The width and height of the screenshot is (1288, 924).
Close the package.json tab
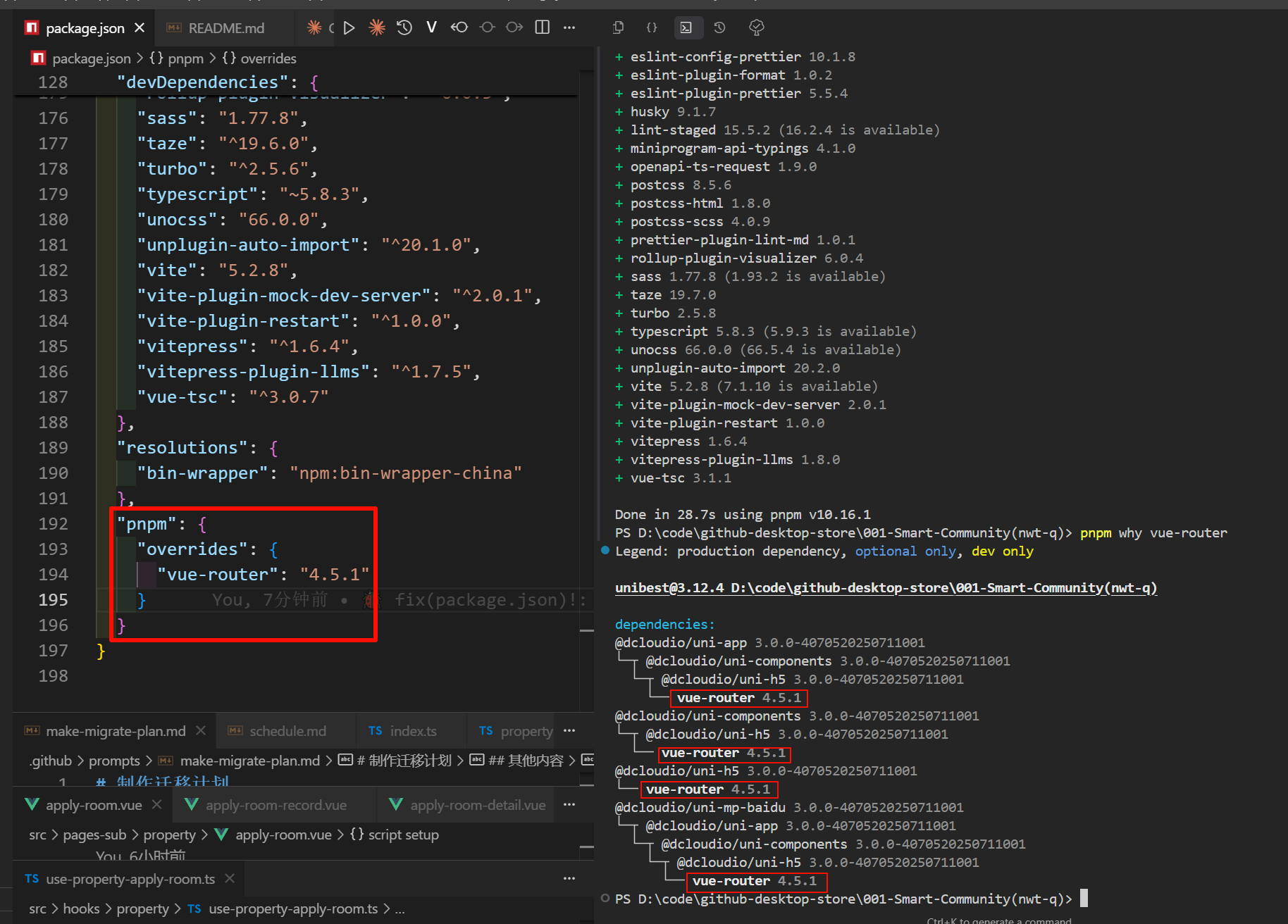[140, 27]
